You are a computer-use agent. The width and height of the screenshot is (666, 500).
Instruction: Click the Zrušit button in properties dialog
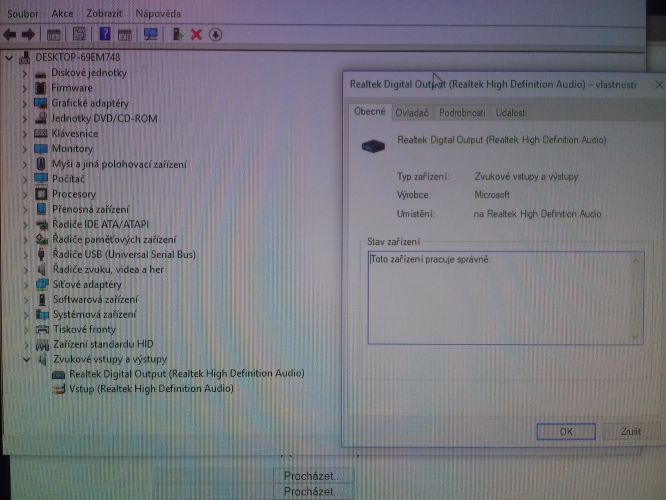630,432
